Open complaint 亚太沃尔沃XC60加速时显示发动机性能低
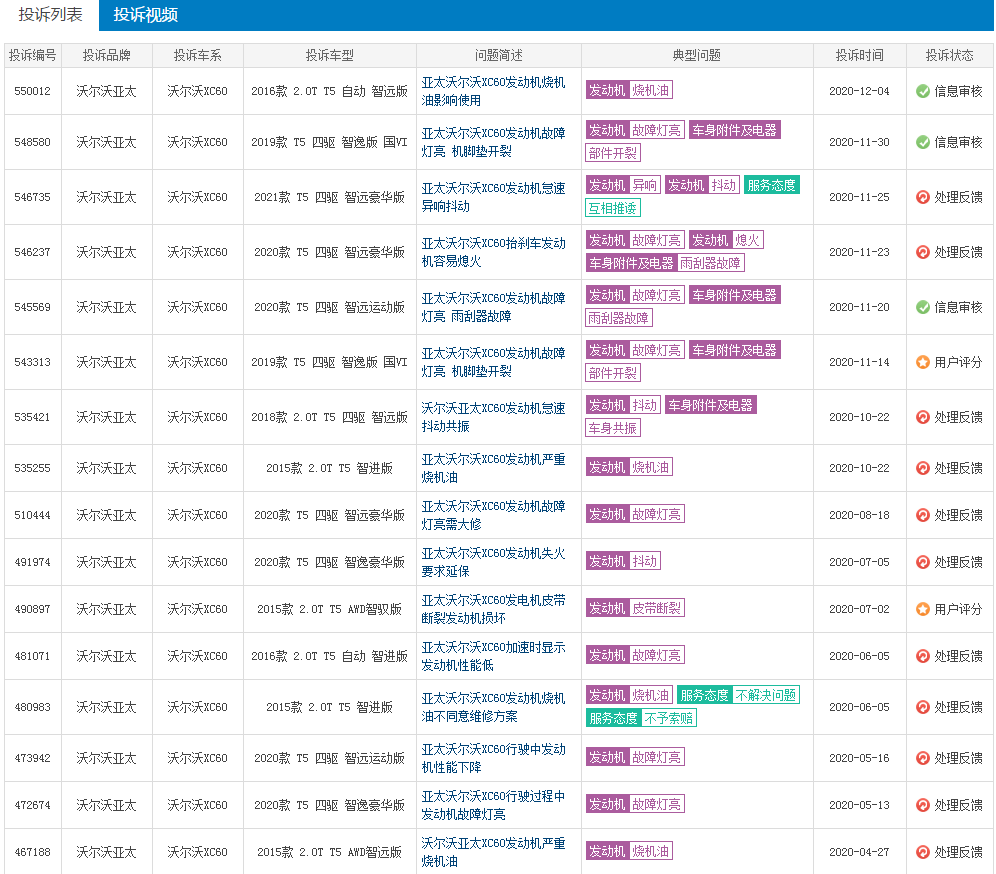The image size is (996, 874). click(494, 656)
